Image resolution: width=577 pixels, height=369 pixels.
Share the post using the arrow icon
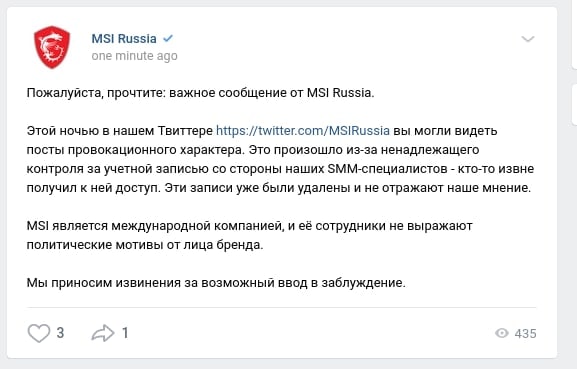(x=103, y=333)
